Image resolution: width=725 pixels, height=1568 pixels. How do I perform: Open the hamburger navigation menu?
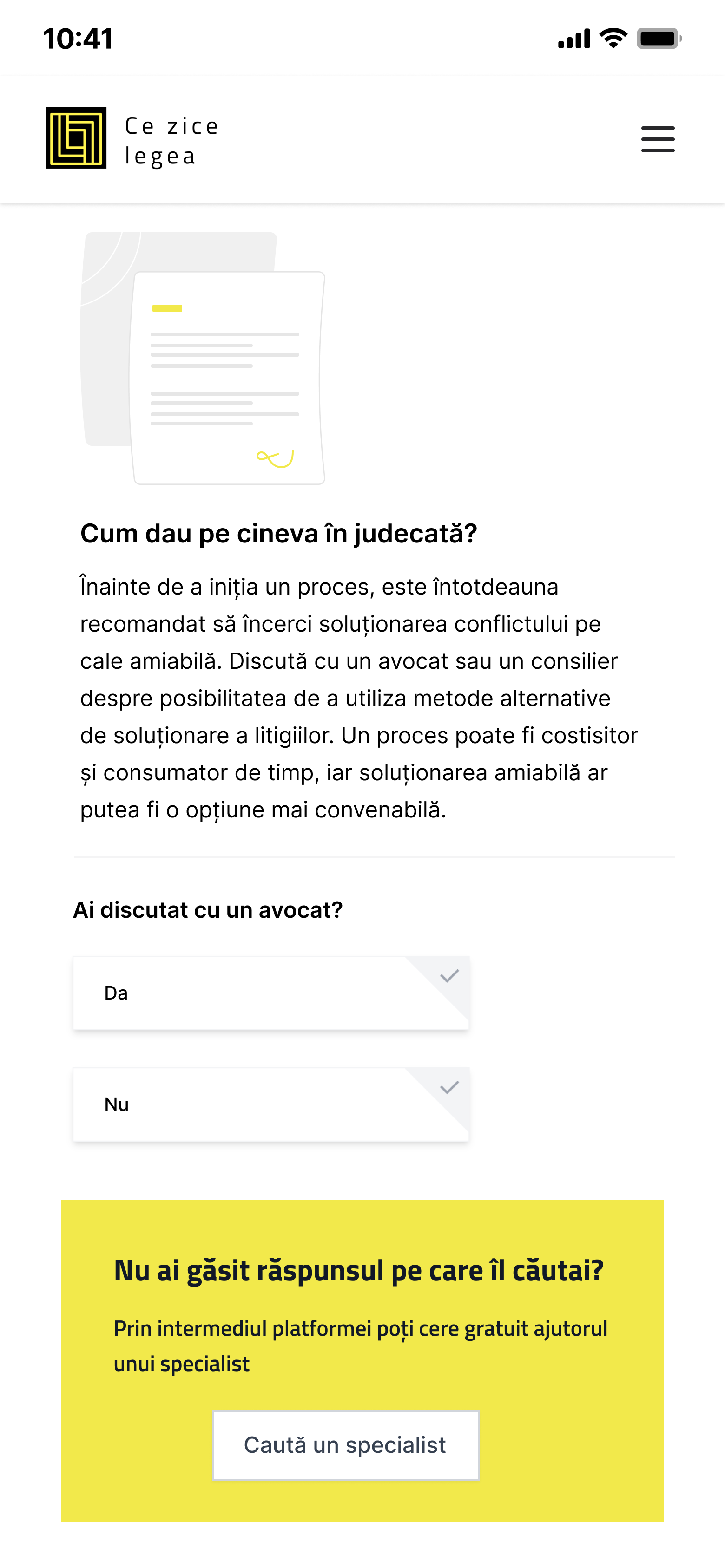(657, 139)
